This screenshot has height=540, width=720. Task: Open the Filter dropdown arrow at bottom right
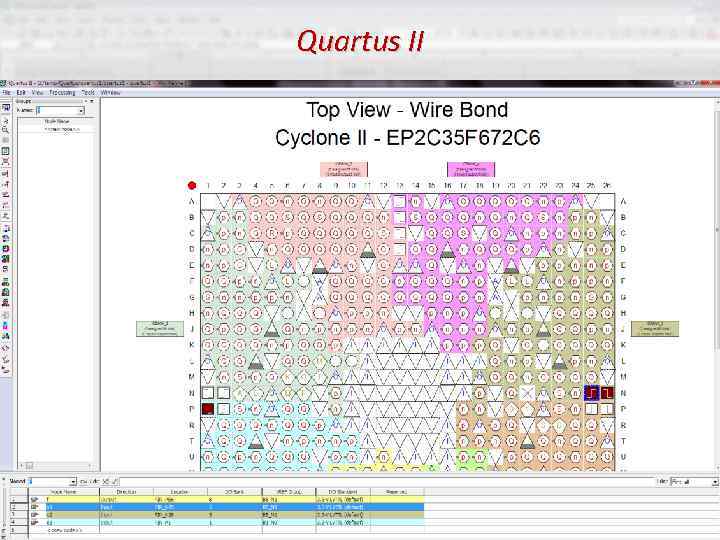pos(714,482)
